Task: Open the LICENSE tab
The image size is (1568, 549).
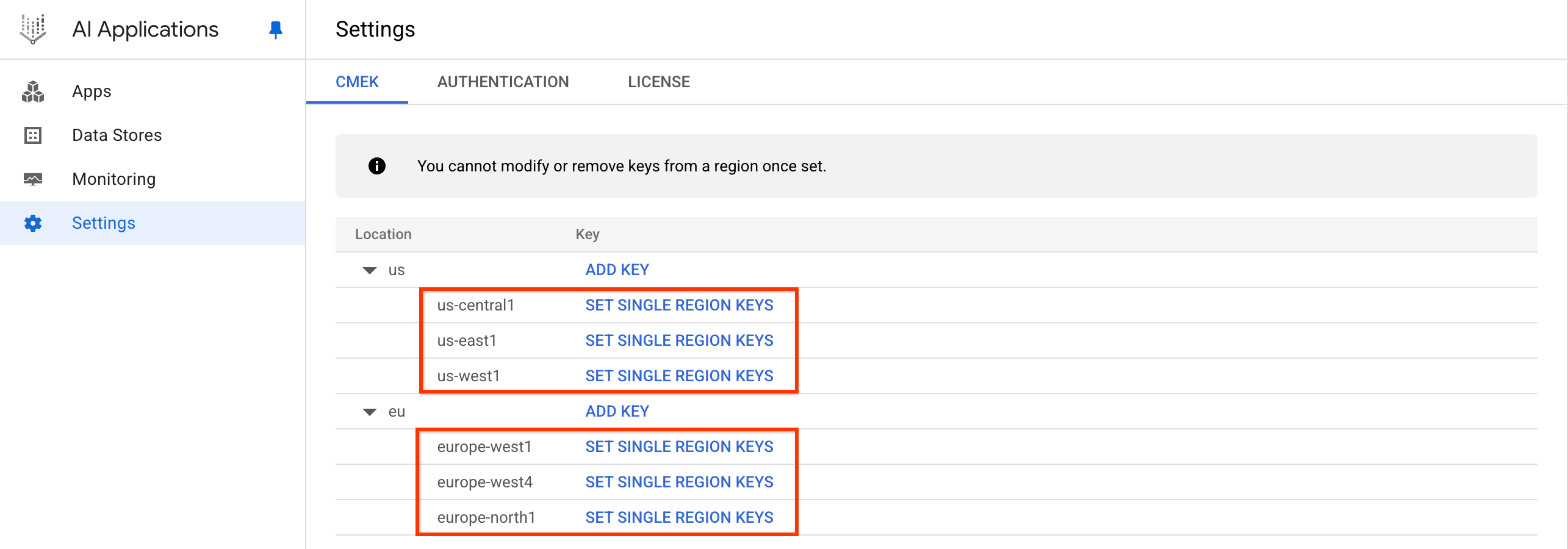Action: pyautogui.click(x=658, y=81)
